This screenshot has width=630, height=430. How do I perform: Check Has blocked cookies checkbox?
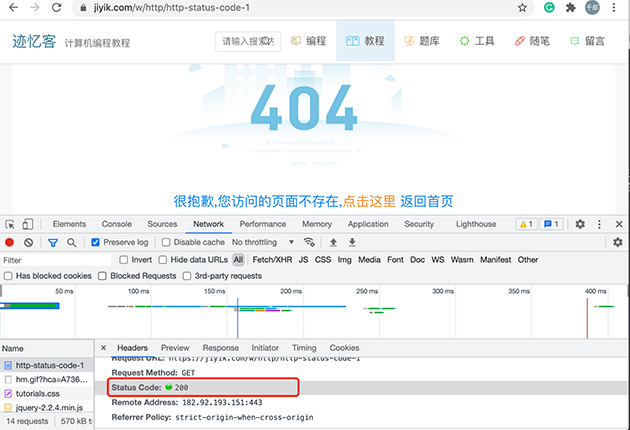coord(8,276)
